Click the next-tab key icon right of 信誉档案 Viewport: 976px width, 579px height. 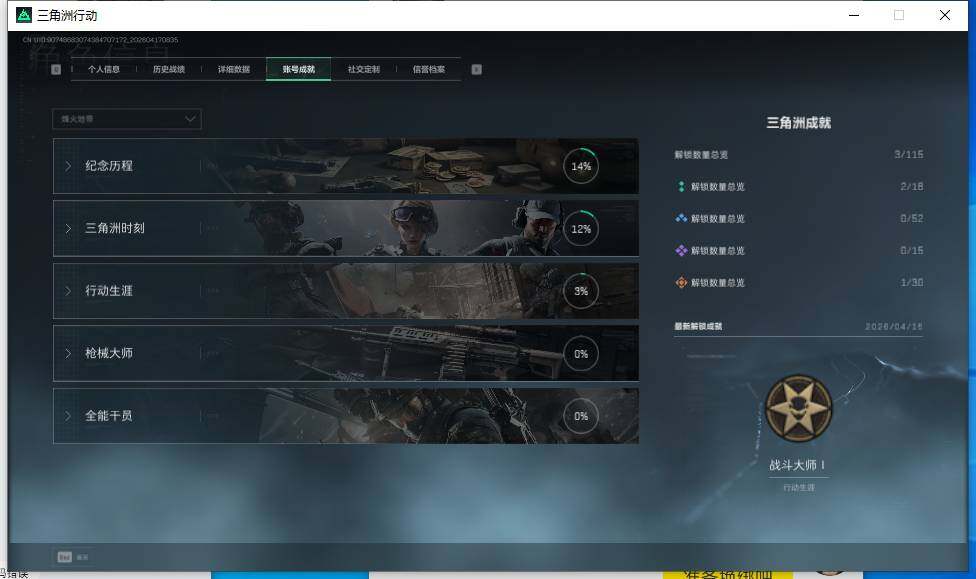[x=476, y=69]
